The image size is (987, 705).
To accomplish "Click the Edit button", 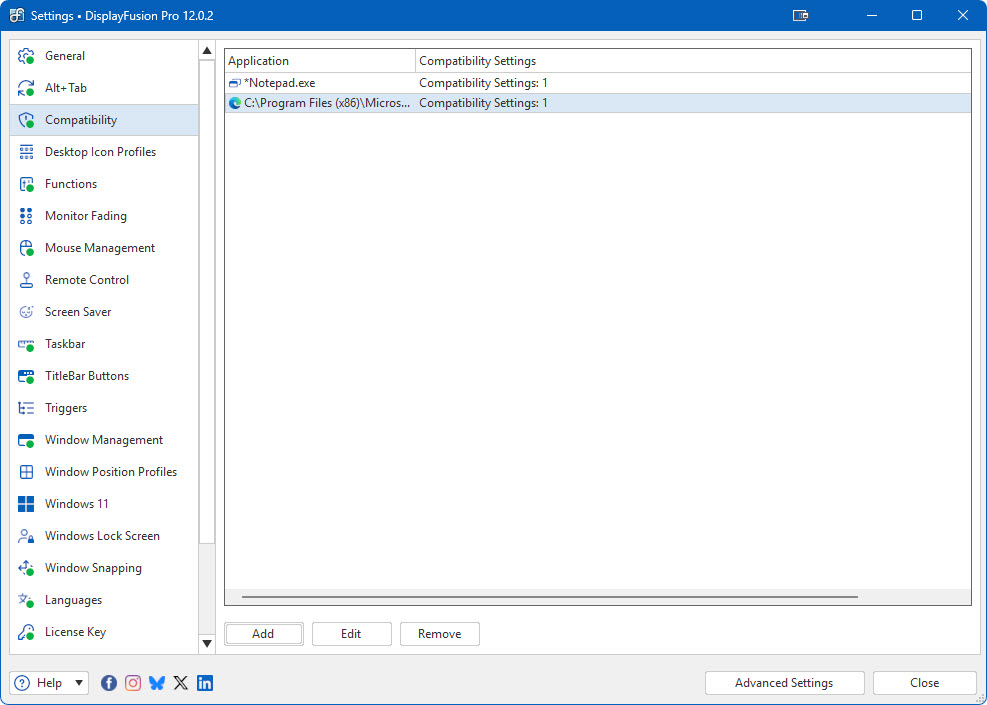I will pyautogui.click(x=351, y=634).
